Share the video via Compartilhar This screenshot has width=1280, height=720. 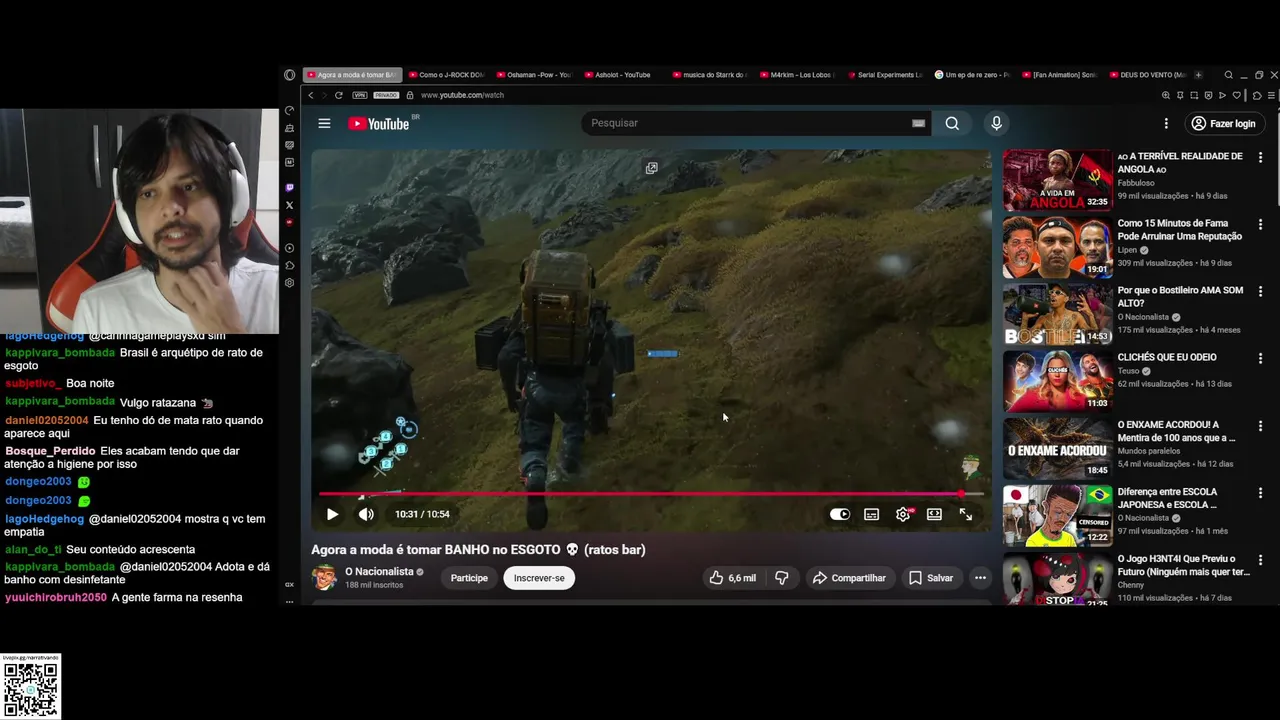(849, 578)
